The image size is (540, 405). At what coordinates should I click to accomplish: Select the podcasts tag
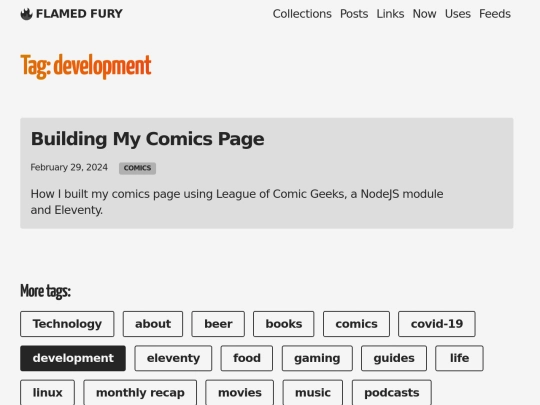point(392,393)
